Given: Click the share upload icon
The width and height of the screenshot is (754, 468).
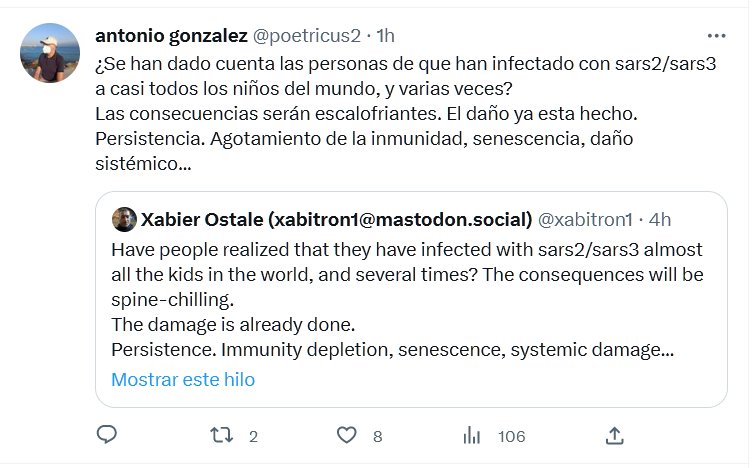Looking at the screenshot, I should point(615,435).
